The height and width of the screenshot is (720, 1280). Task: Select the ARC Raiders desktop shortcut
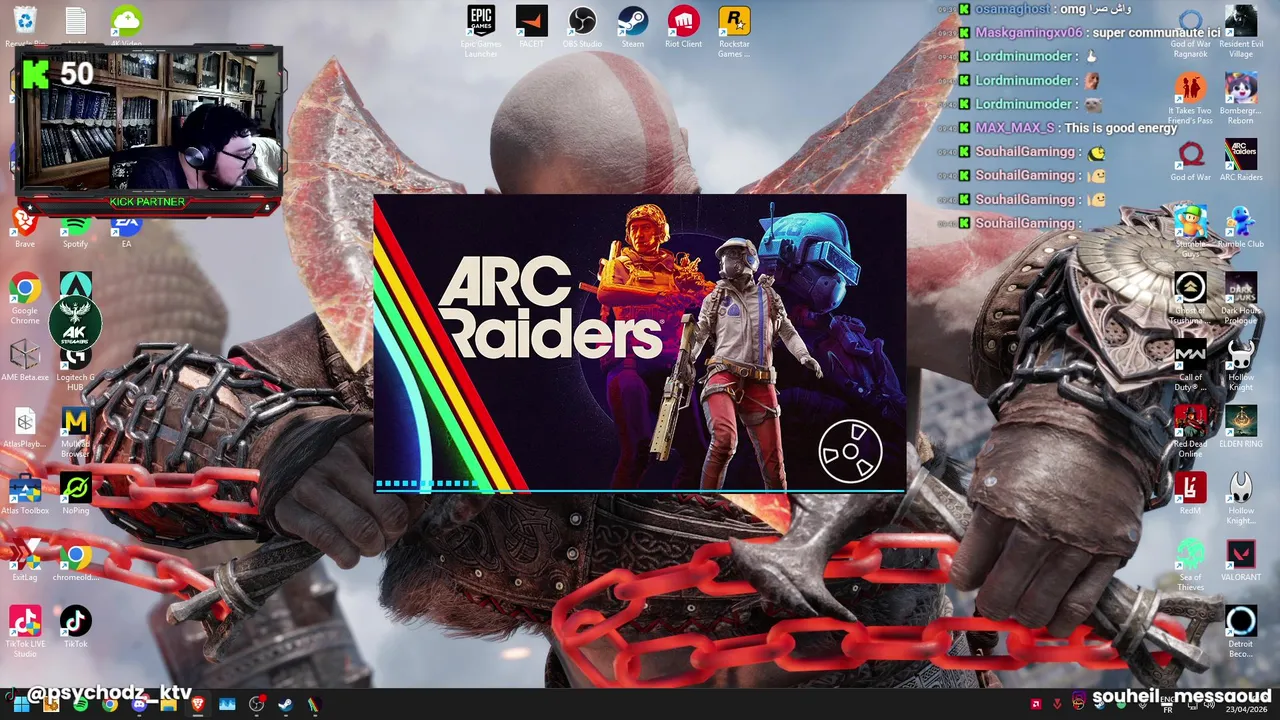(1241, 161)
